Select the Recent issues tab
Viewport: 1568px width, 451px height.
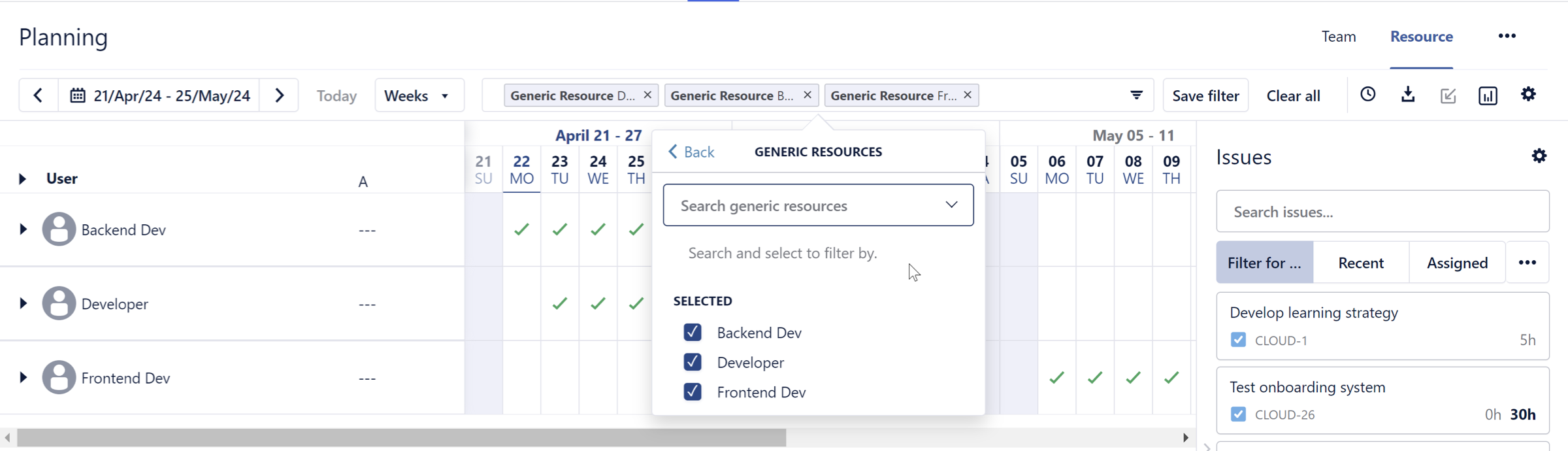point(1360,263)
